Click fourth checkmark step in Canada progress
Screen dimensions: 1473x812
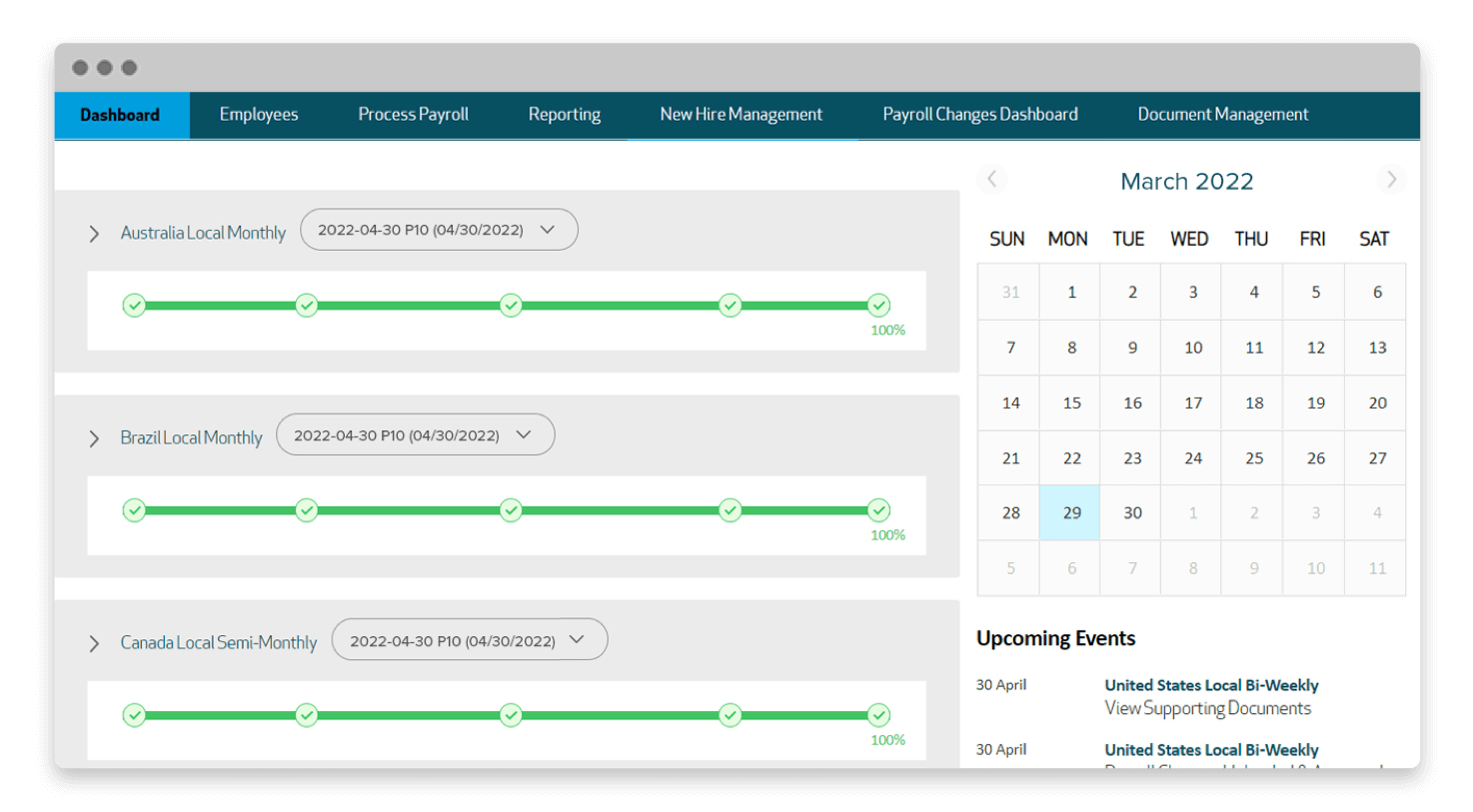pos(731,715)
